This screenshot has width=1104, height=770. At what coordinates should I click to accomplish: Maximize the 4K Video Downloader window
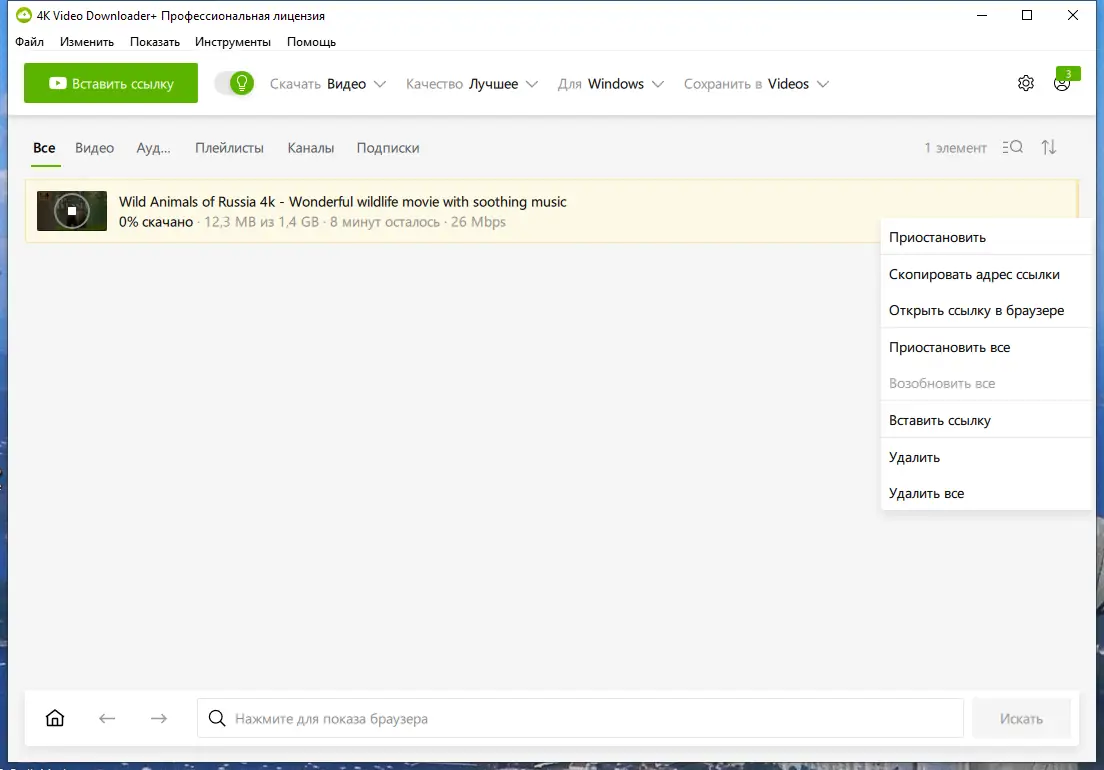click(1027, 15)
